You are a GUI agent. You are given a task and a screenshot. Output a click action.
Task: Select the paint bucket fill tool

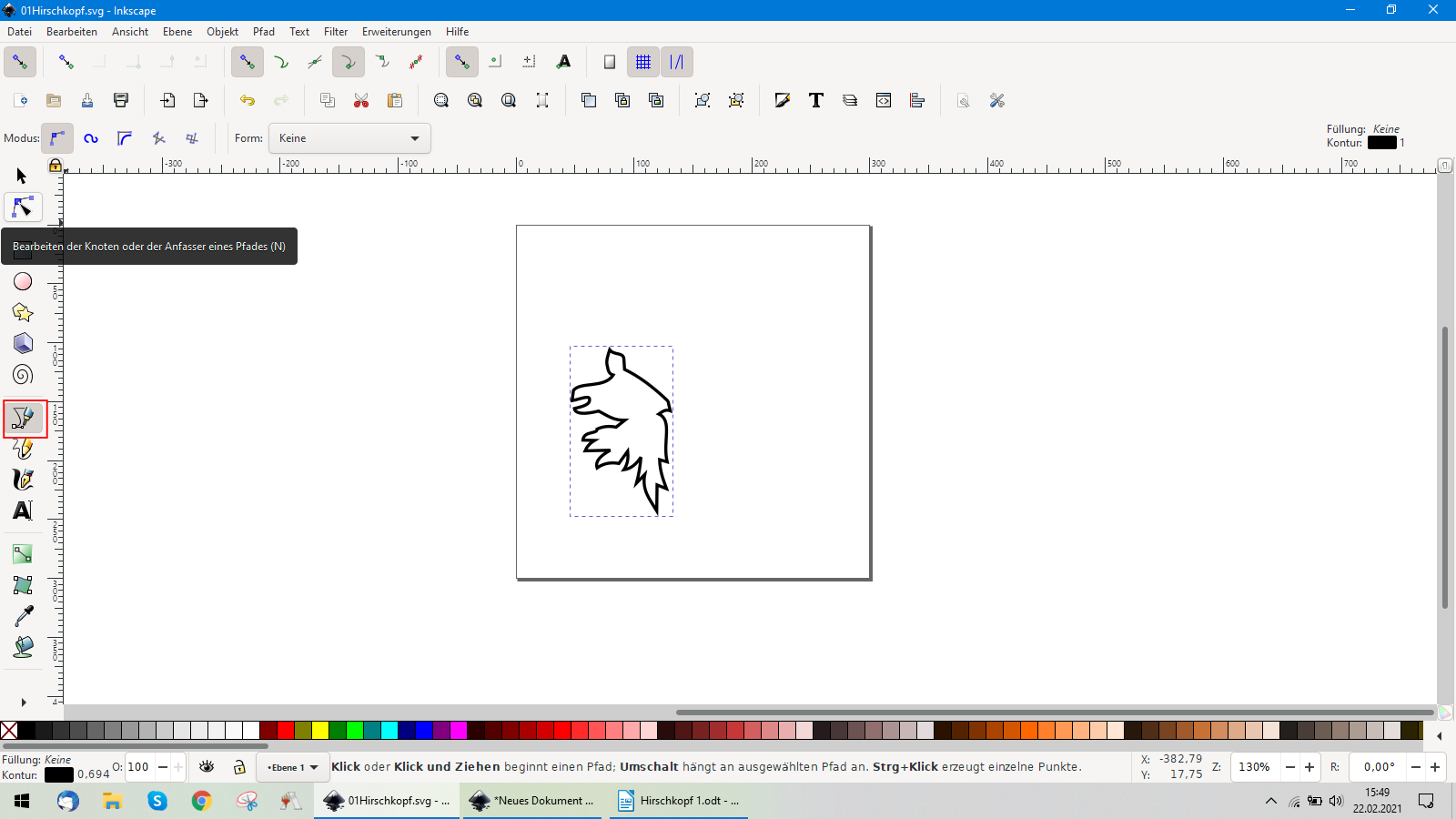(x=23, y=647)
